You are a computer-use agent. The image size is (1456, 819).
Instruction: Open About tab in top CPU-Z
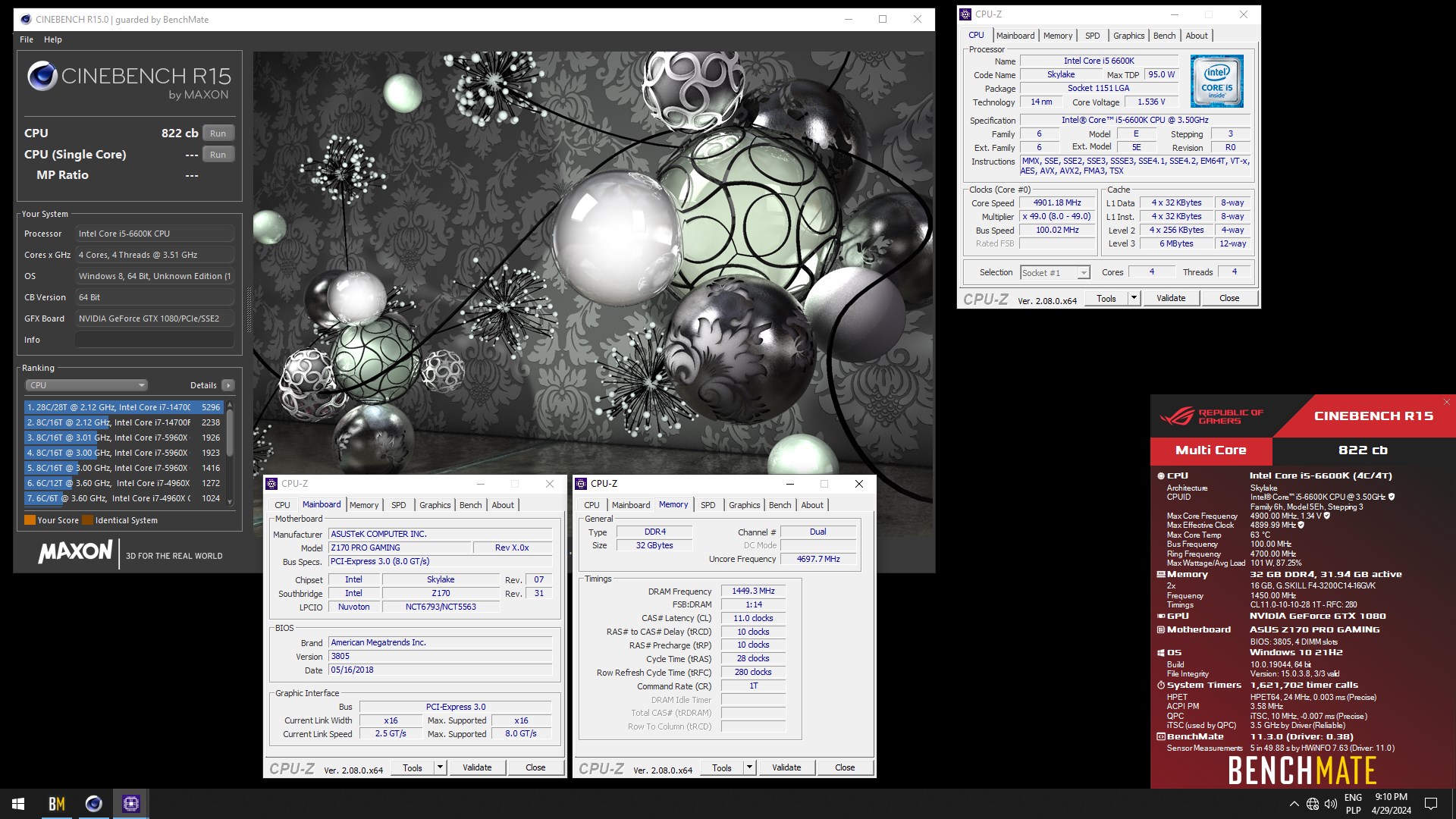click(1197, 36)
